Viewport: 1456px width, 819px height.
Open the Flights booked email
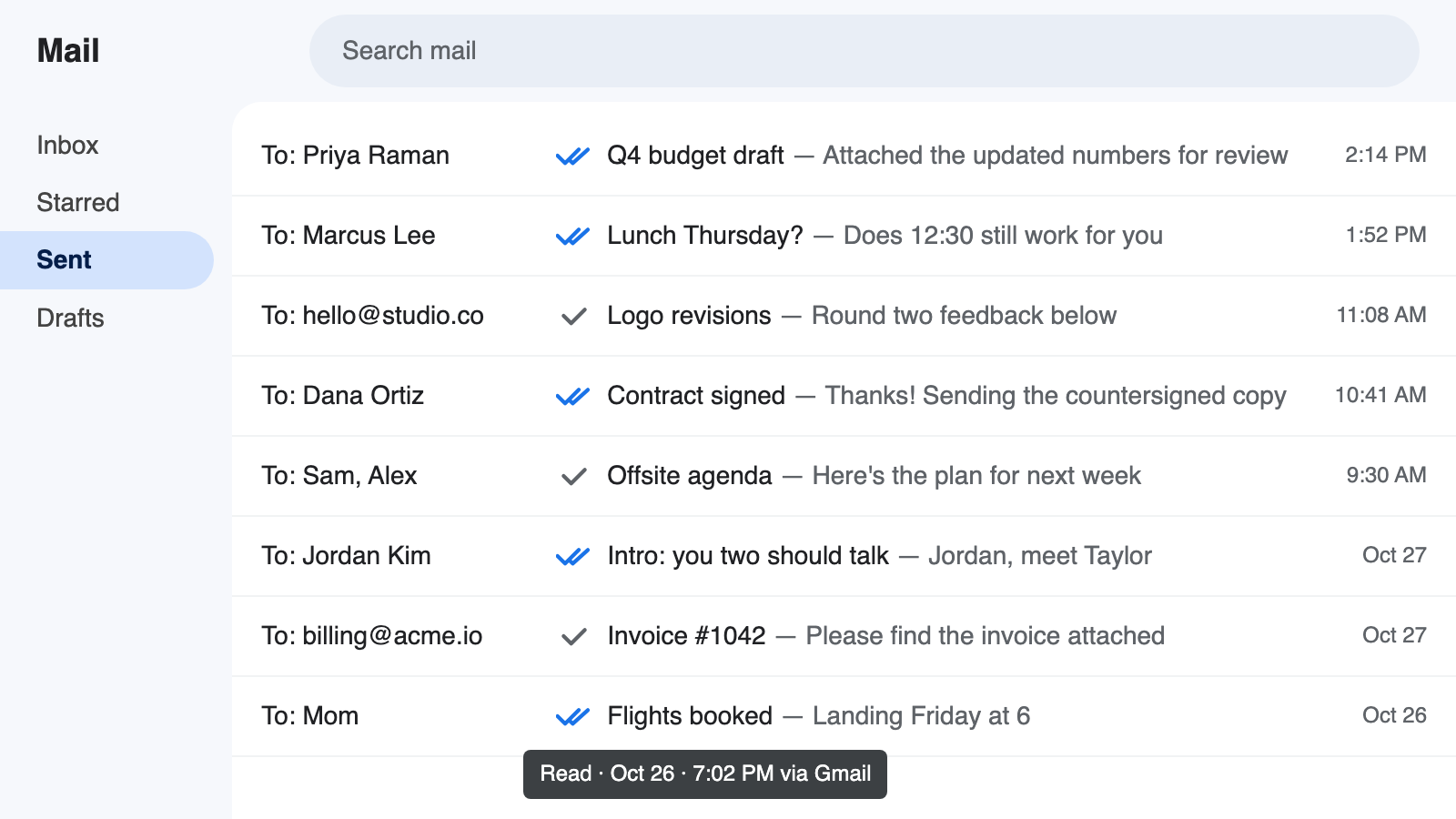click(x=844, y=716)
